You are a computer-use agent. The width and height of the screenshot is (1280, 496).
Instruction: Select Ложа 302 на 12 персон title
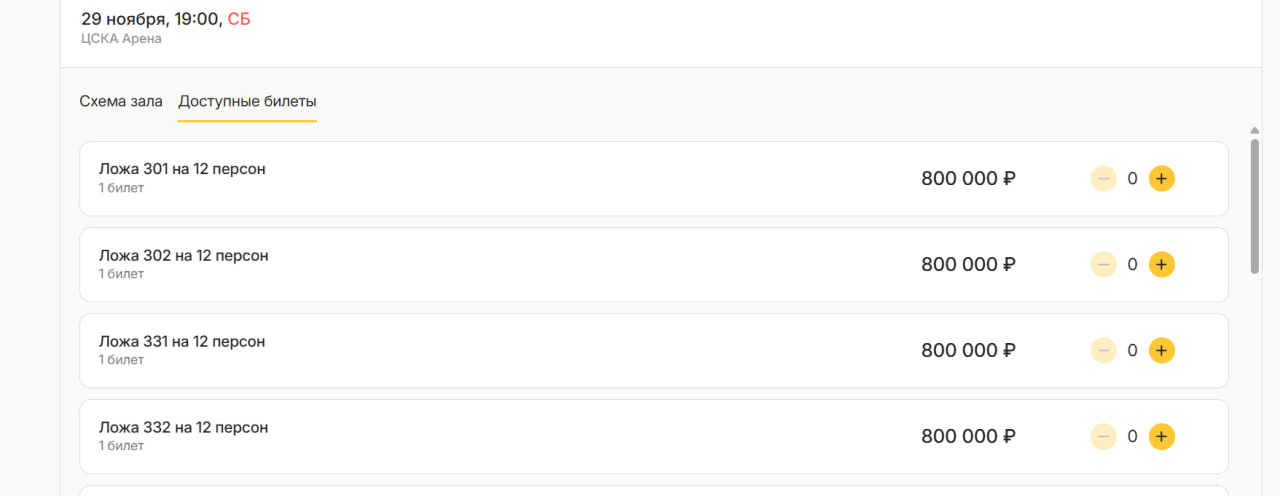(183, 255)
